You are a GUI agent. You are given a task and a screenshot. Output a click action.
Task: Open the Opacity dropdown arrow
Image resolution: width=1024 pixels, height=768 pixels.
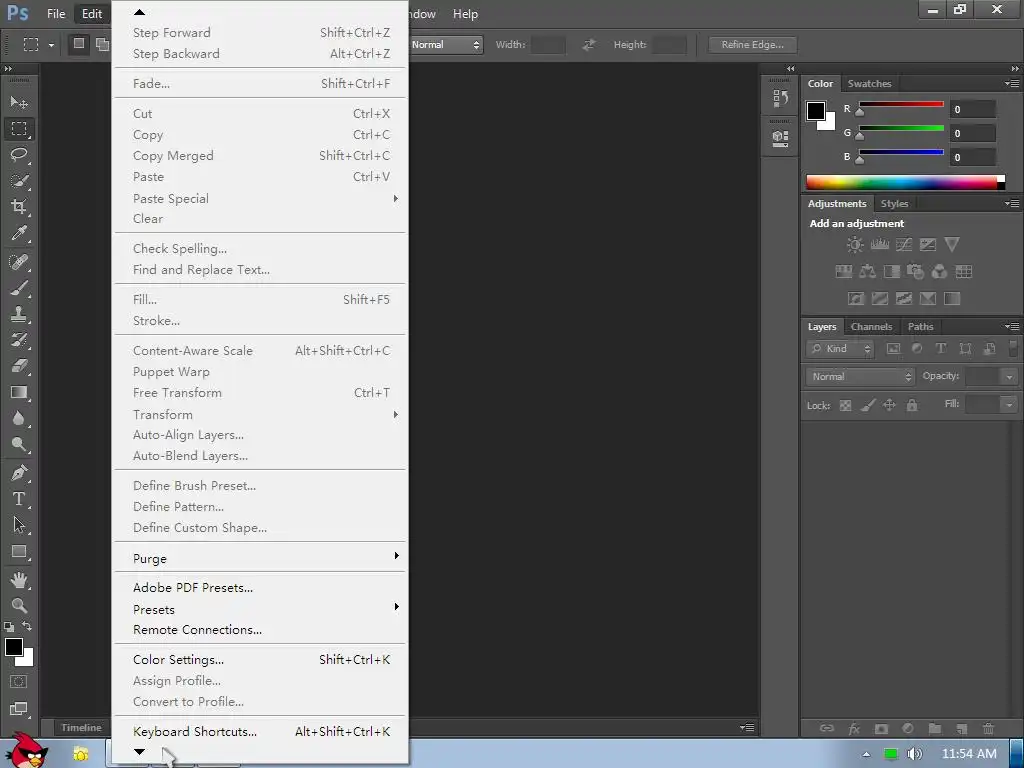coord(1009,377)
